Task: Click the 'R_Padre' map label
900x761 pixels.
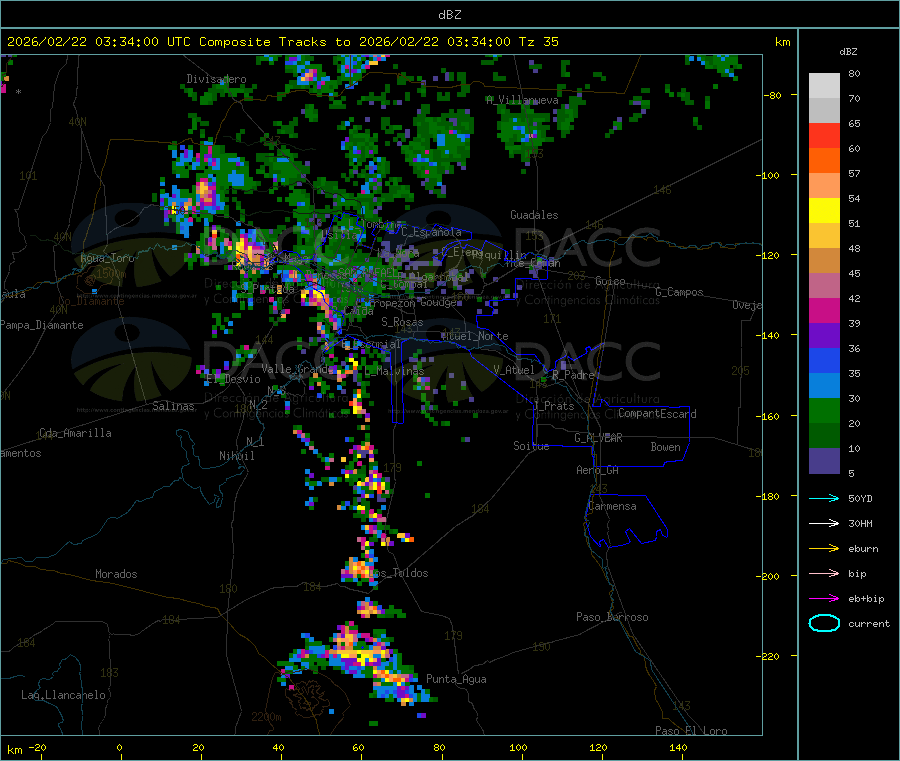Action: (x=573, y=375)
